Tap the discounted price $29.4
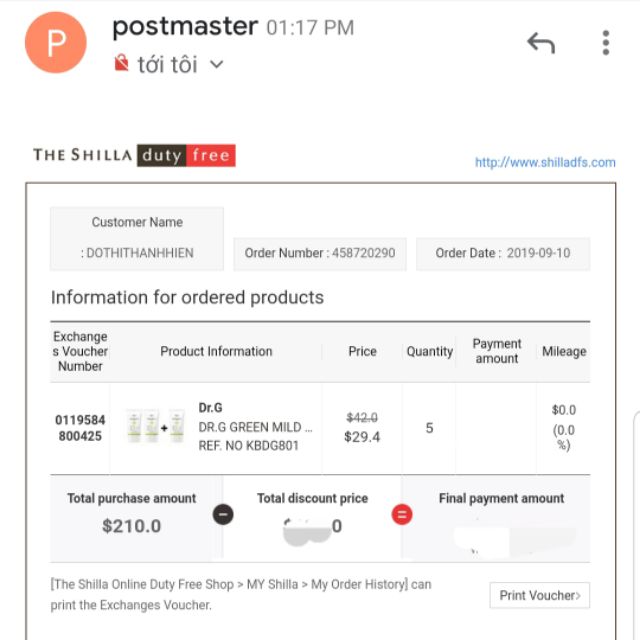 tap(362, 437)
